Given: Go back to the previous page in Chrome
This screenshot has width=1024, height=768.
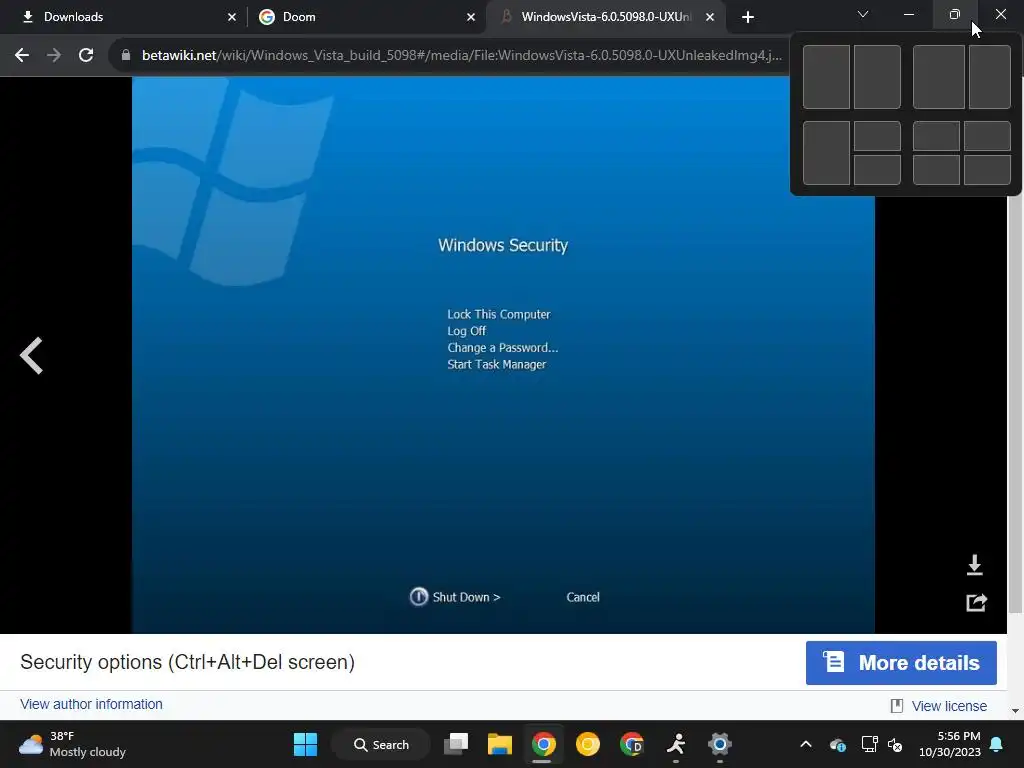Looking at the screenshot, I should [x=22, y=56].
